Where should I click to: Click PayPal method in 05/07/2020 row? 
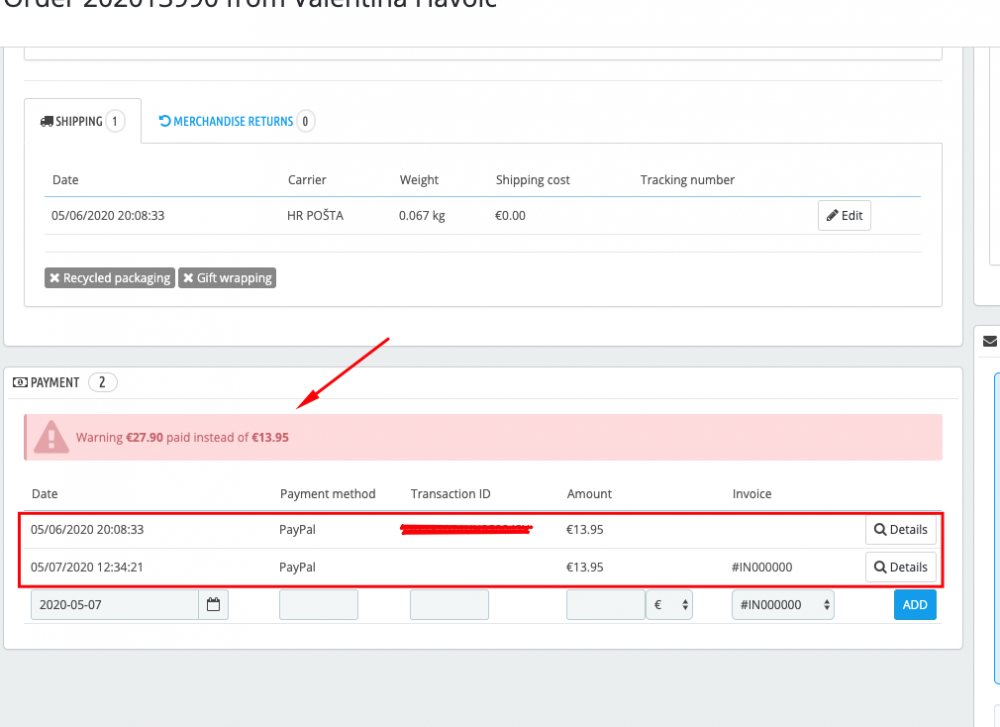297,567
